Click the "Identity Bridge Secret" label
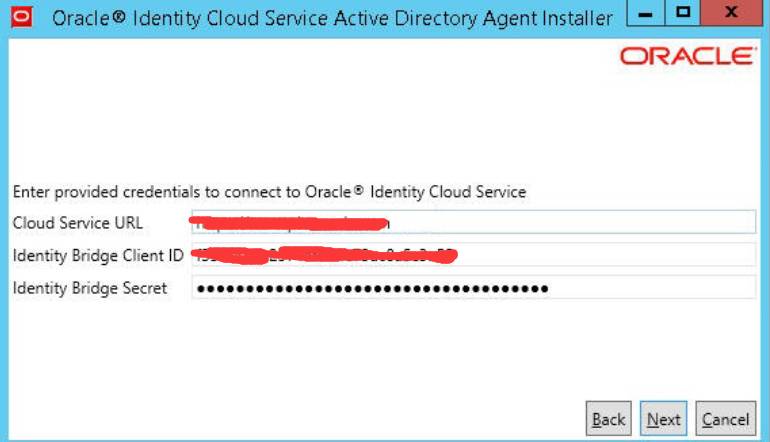The height and width of the screenshot is (442, 770). click(90, 288)
